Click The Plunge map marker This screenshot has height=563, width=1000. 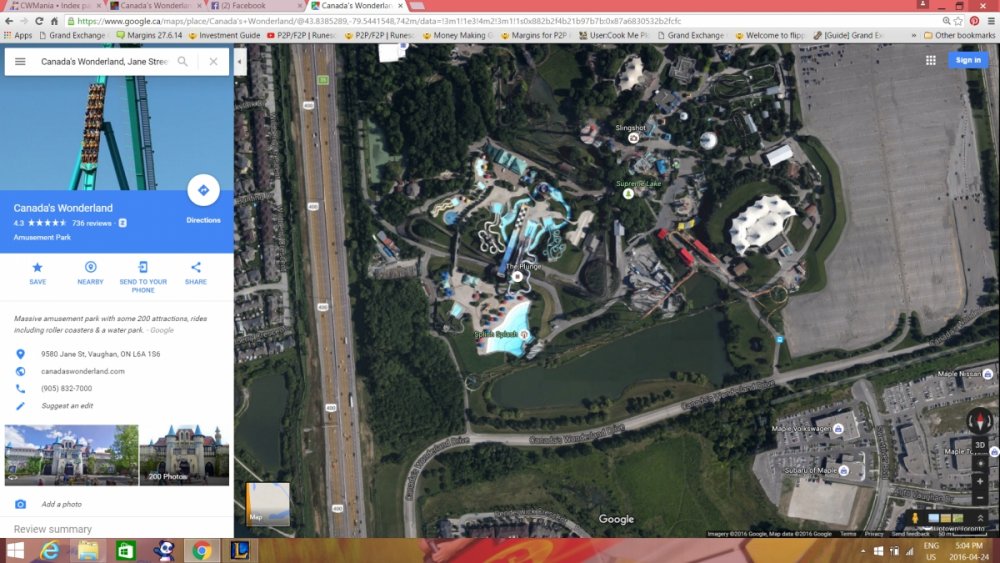(x=517, y=277)
